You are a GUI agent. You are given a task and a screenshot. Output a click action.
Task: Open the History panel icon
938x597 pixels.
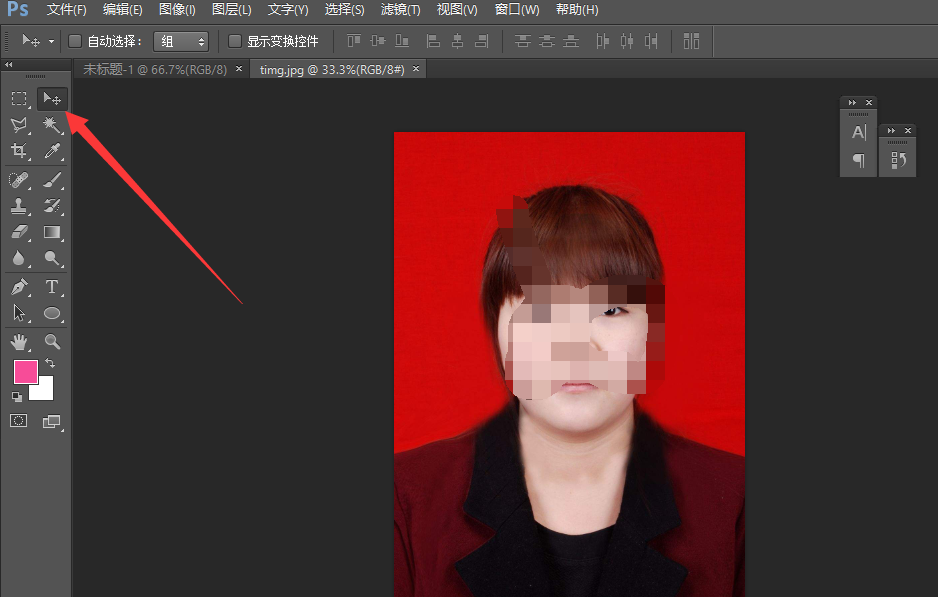898,160
